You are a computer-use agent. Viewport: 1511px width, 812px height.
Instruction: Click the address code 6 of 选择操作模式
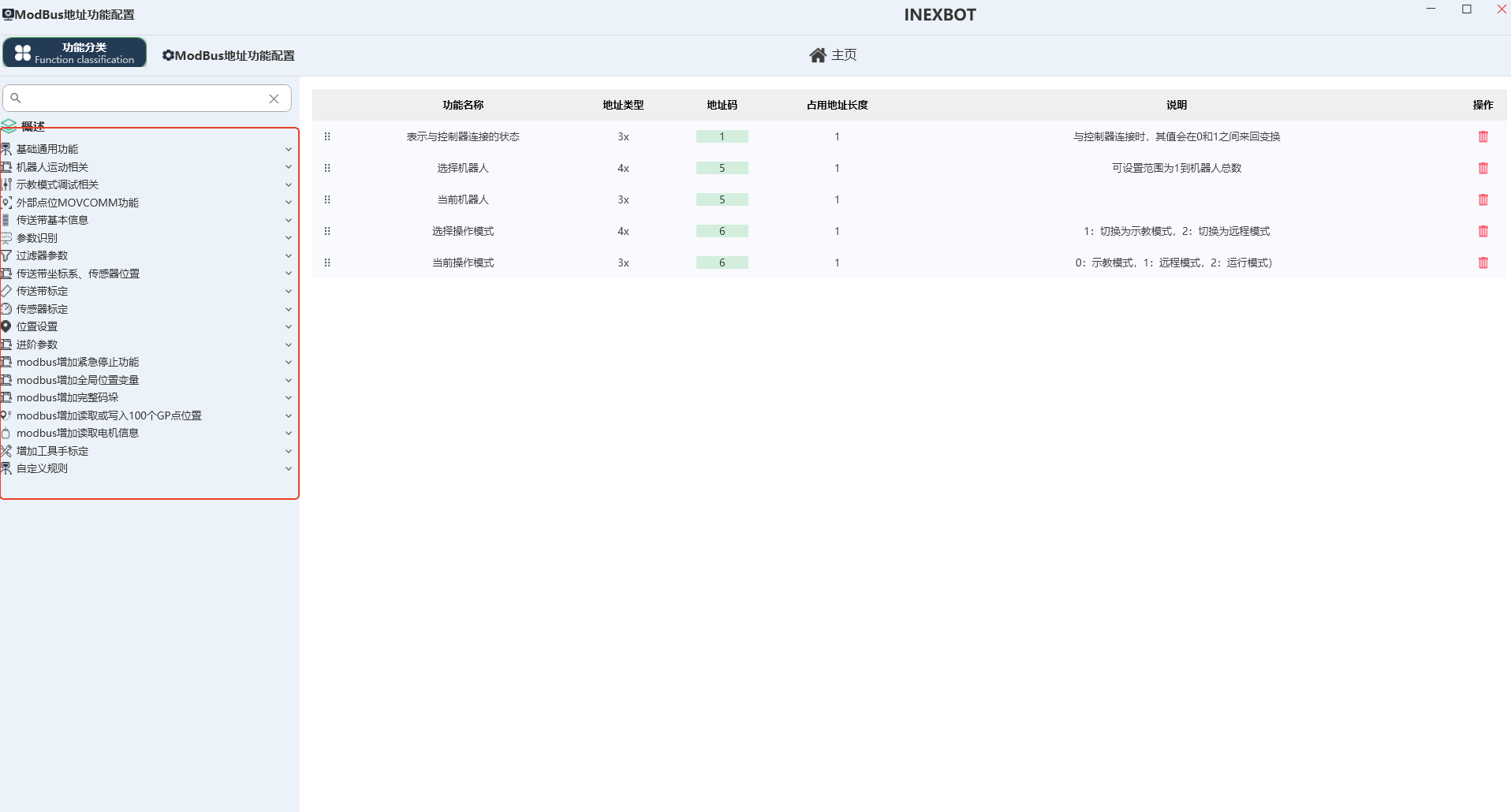(x=722, y=231)
